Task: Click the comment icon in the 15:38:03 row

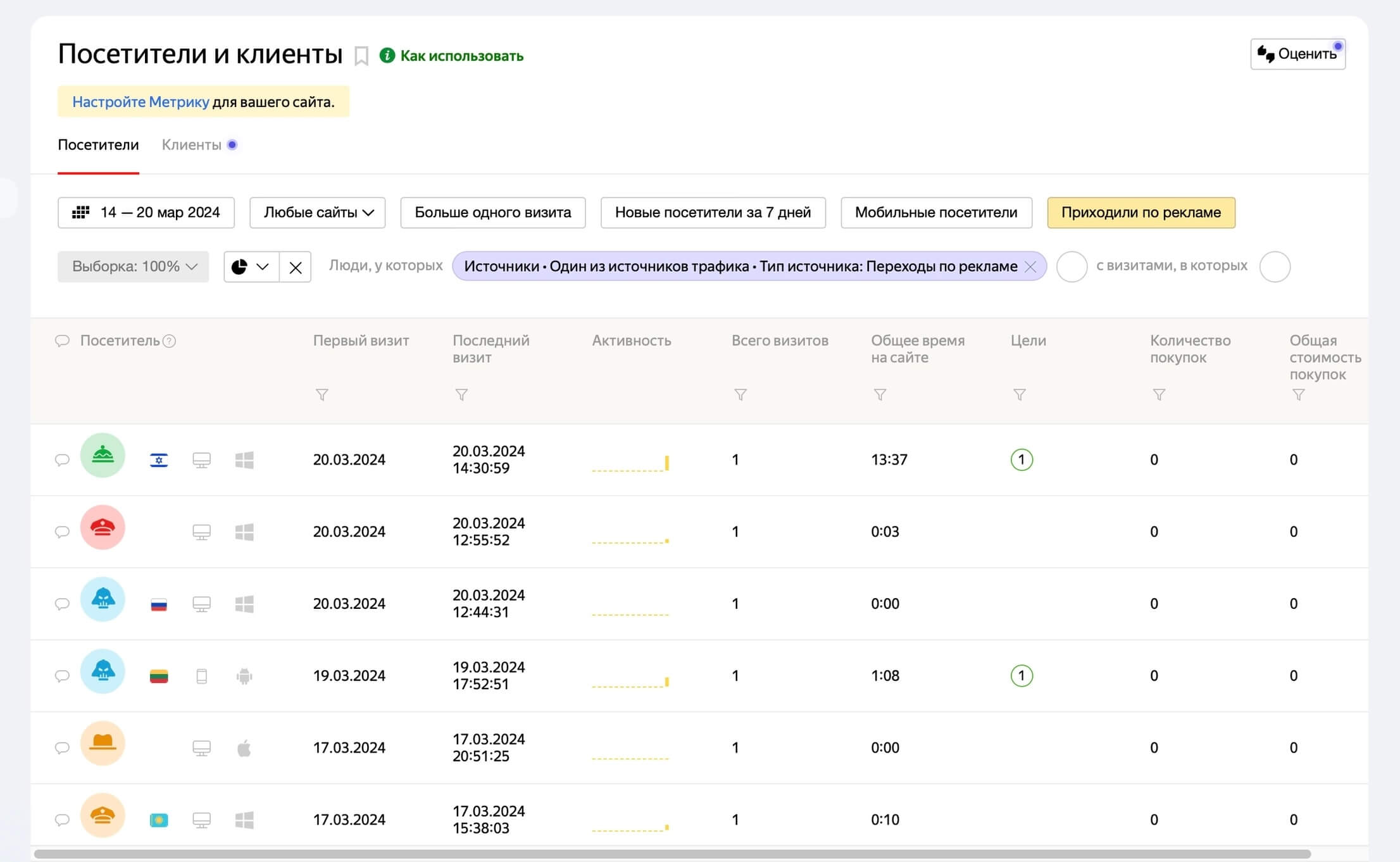Action: (x=62, y=821)
